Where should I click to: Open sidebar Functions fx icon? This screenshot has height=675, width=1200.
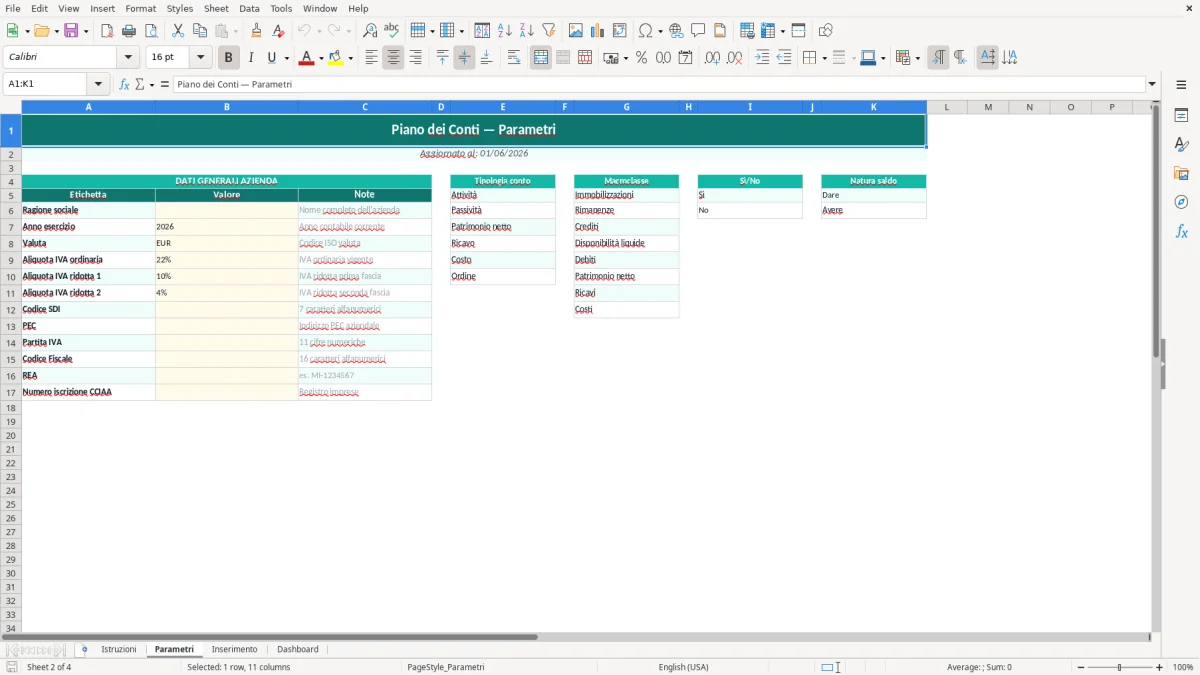1181,231
